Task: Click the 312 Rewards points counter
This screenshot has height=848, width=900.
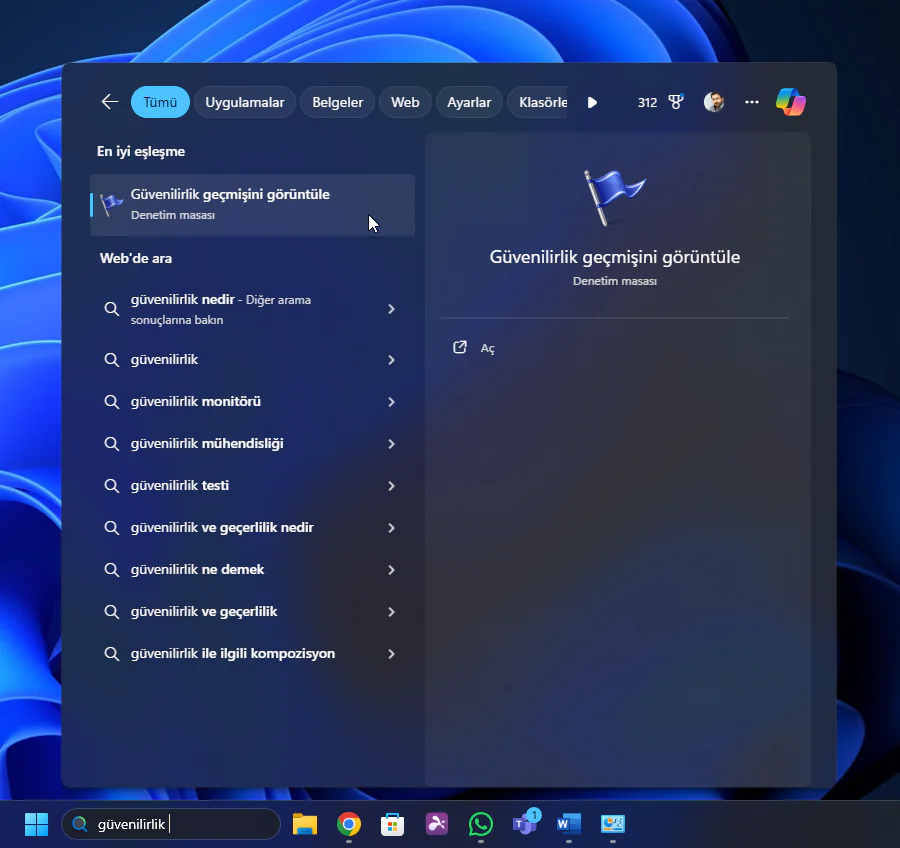Action: click(646, 101)
